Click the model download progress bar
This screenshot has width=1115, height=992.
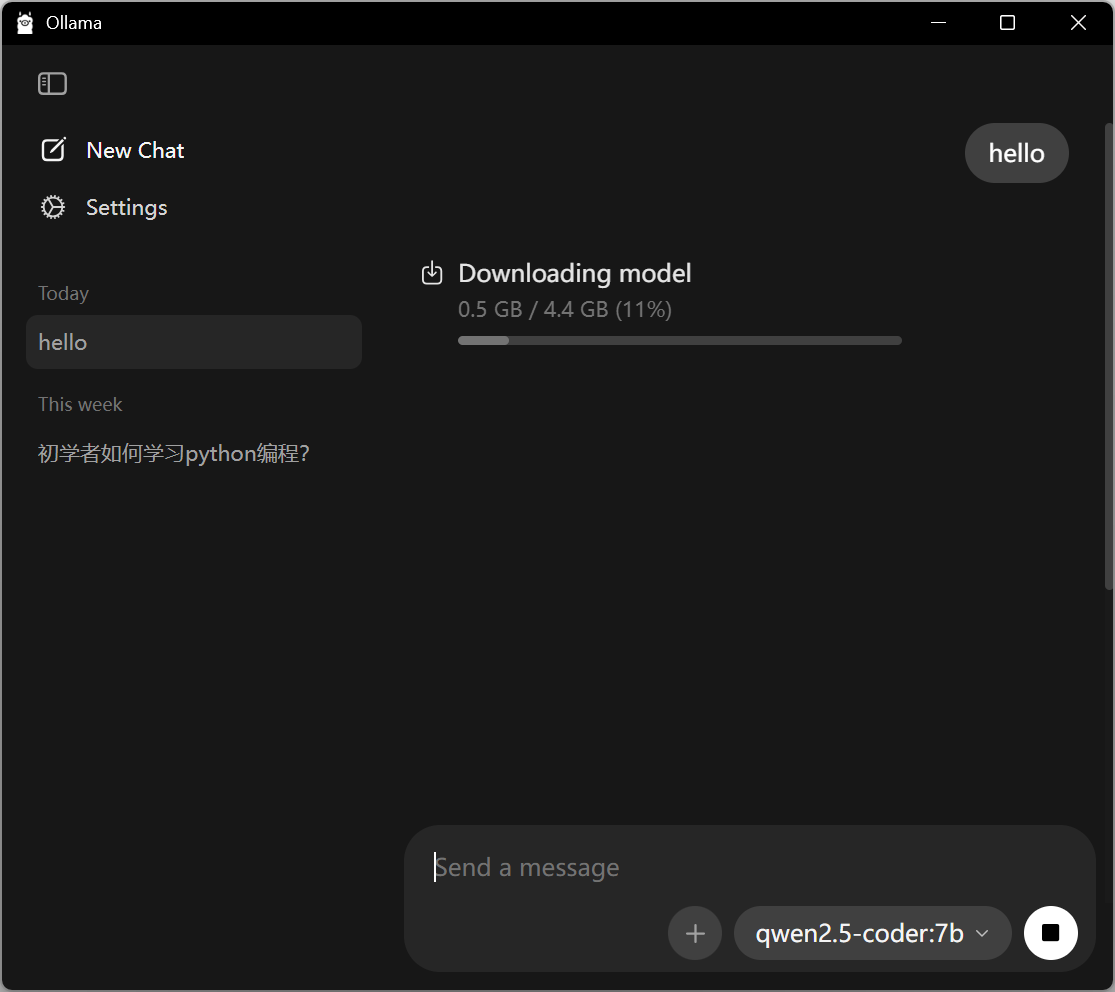680,341
